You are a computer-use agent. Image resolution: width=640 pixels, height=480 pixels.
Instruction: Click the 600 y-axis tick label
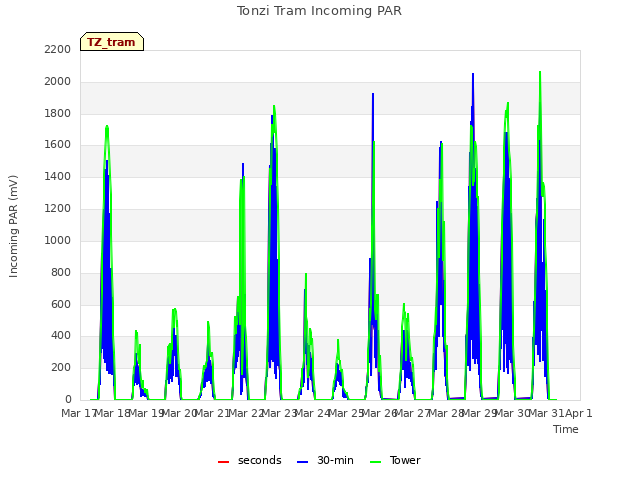point(61,304)
